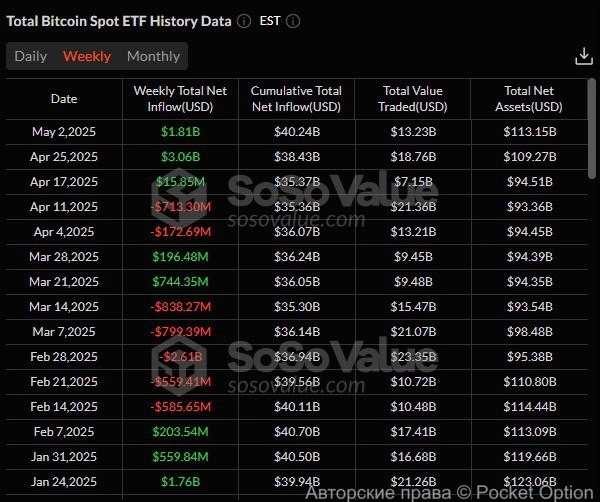The image size is (600, 502).
Task: Open the Monthly tab
Action: 153,56
